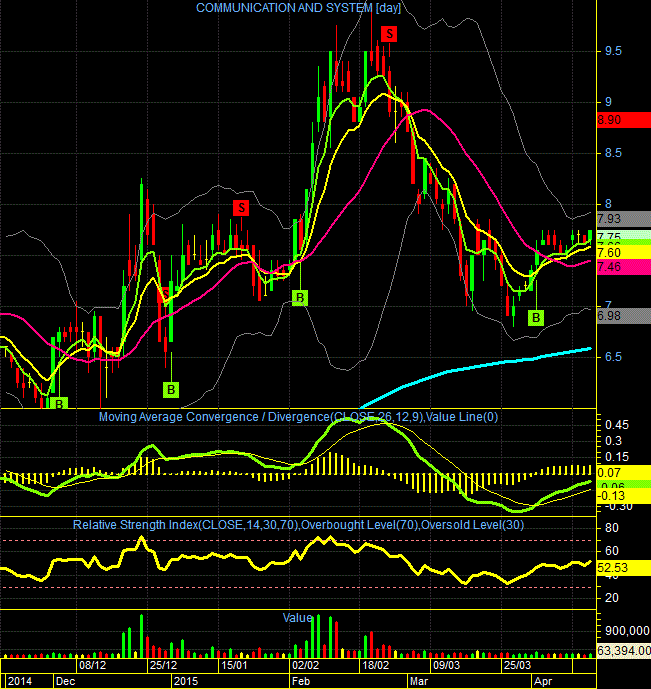Viewport: 651px width, 689px height.
Task: Click the 63,394.00 volume value label
Action: click(624, 651)
